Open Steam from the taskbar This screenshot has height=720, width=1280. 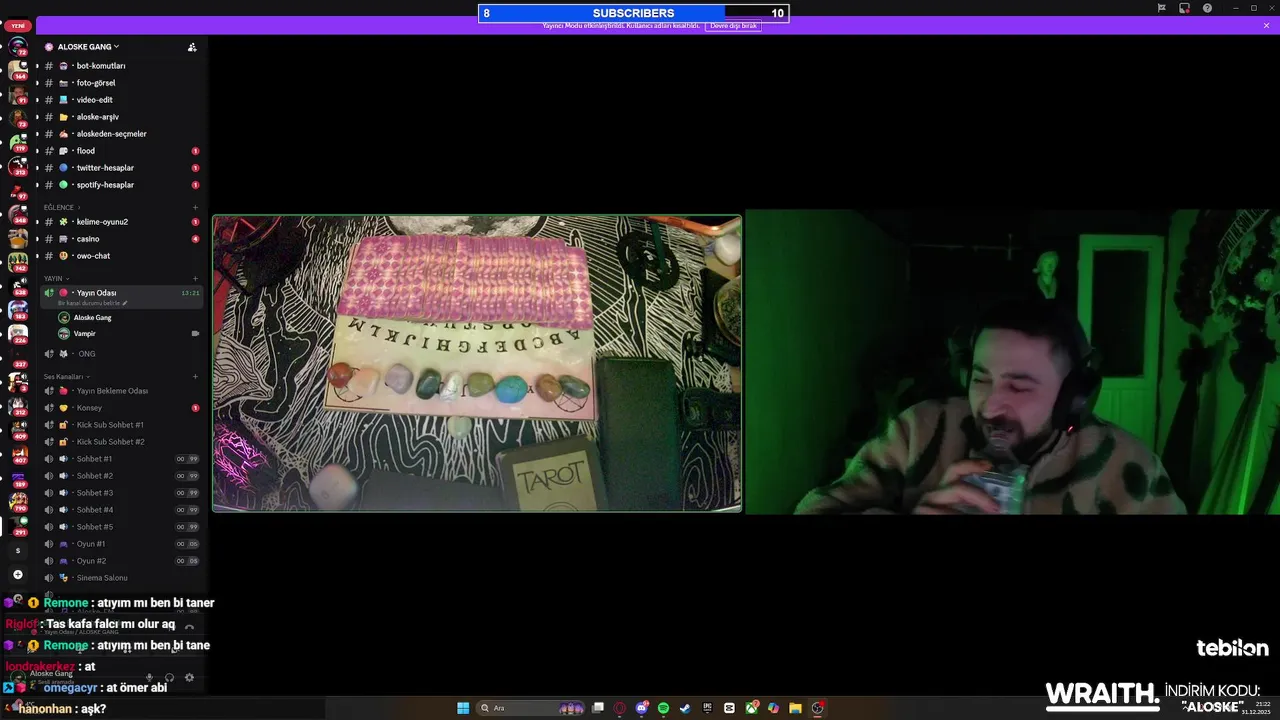click(685, 708)
